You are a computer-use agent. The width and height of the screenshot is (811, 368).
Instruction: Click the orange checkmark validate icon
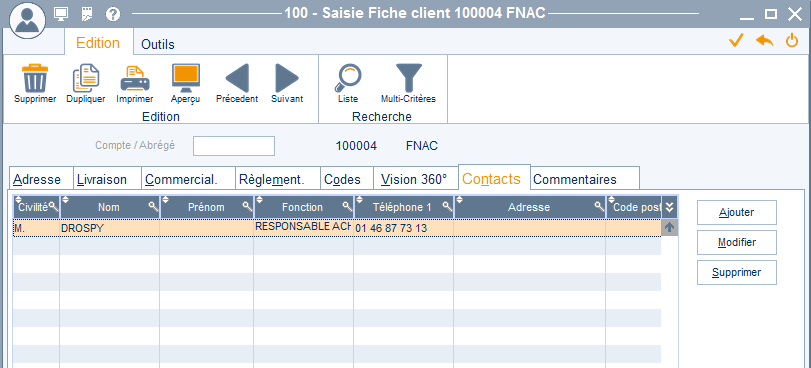(x=736, y=40)
